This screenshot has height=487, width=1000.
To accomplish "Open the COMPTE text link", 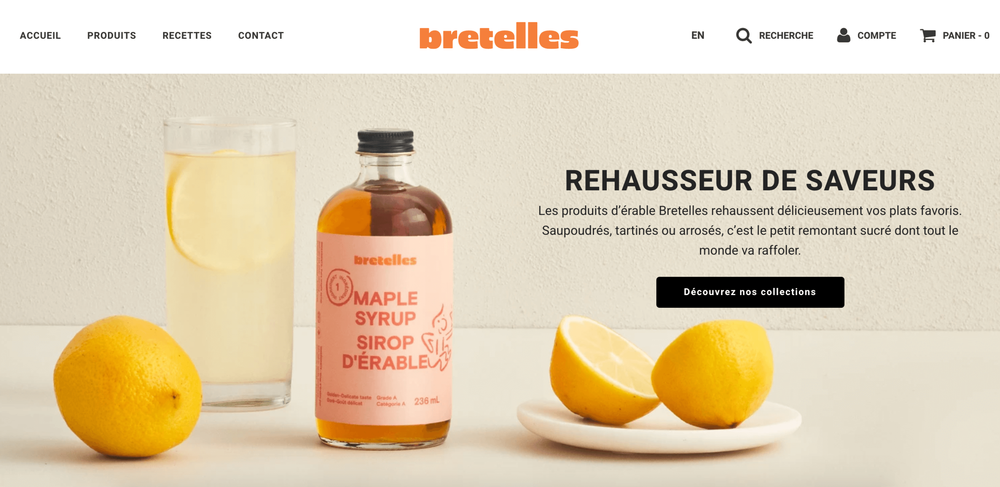I will click(x=876, y=36).
